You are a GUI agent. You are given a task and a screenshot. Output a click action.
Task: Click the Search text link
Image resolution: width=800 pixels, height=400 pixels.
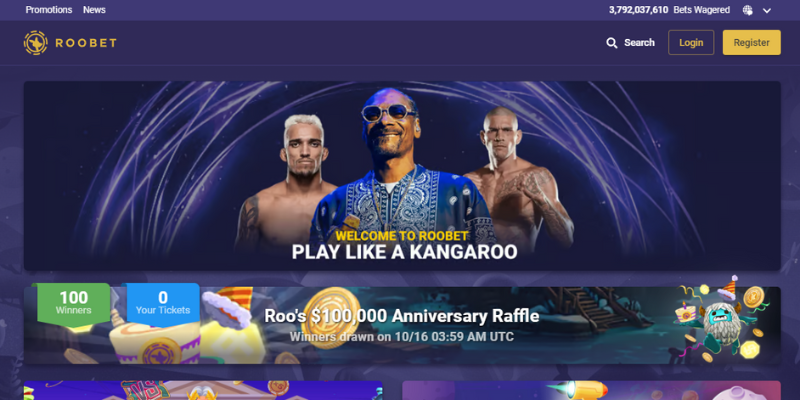tap(639, 43)
